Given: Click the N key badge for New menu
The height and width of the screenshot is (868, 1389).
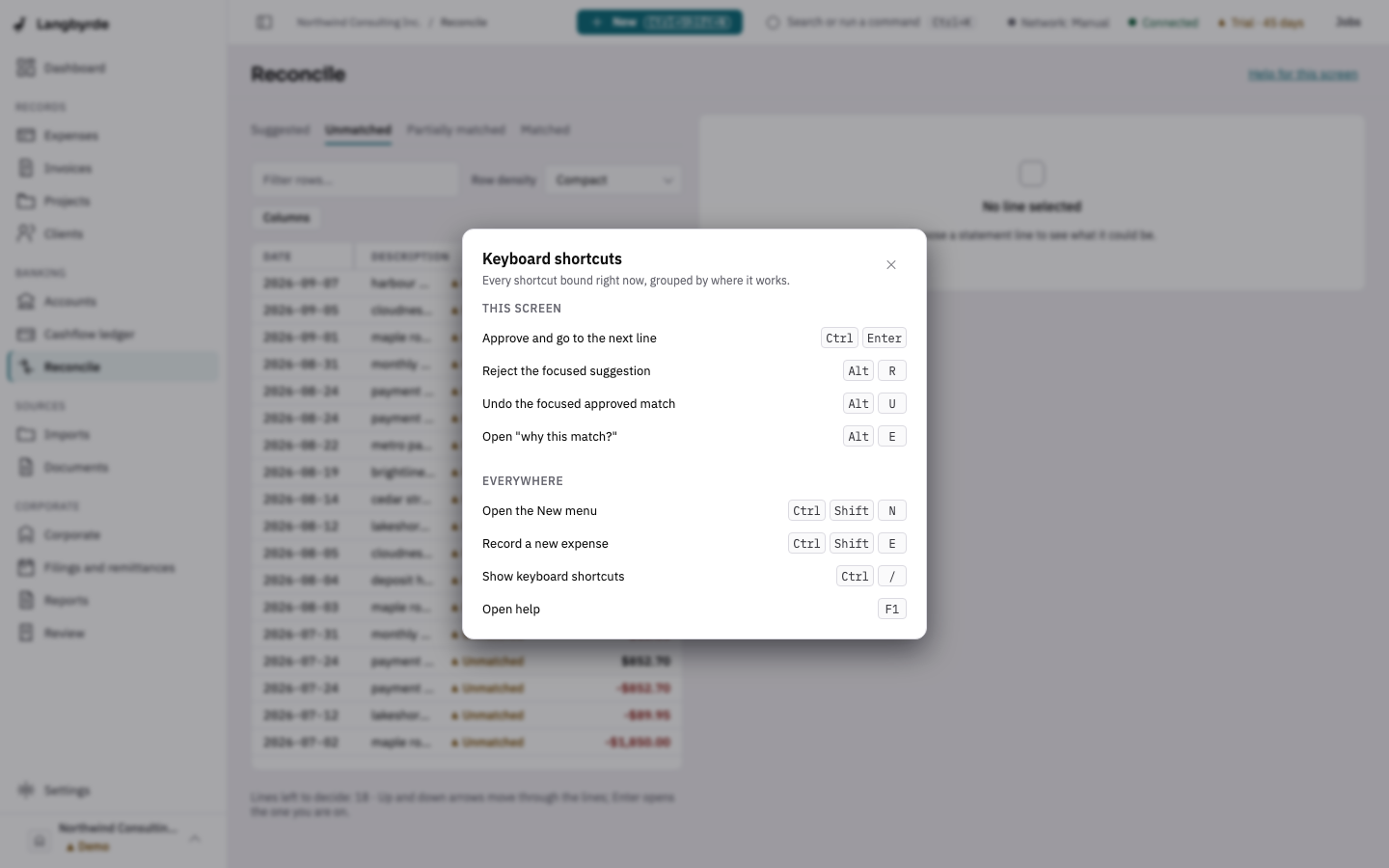Looking at the screenshot, I should tap(892, 510).
